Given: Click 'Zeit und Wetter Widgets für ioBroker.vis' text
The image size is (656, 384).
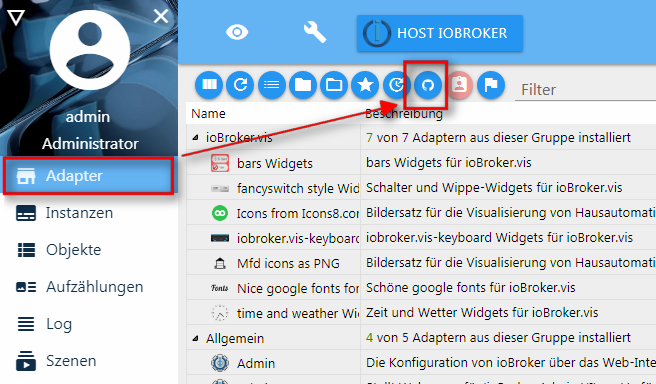Looking at the screenshot, I should tap(482, 312).
